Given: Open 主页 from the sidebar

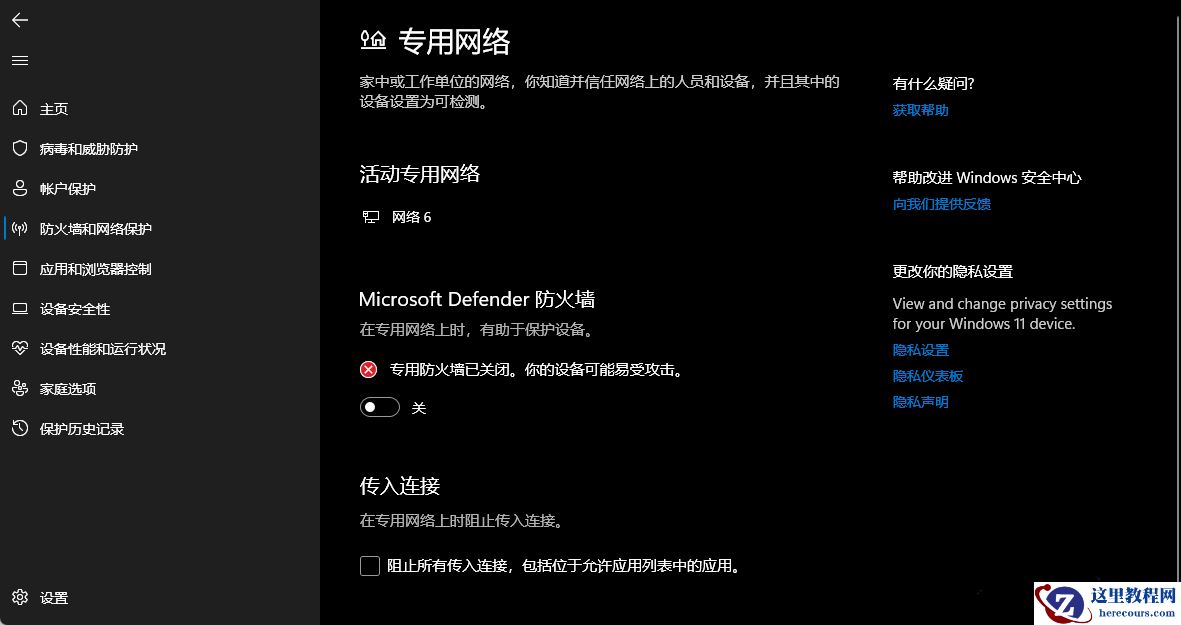Looking at the screenshot, I should 54,108.
